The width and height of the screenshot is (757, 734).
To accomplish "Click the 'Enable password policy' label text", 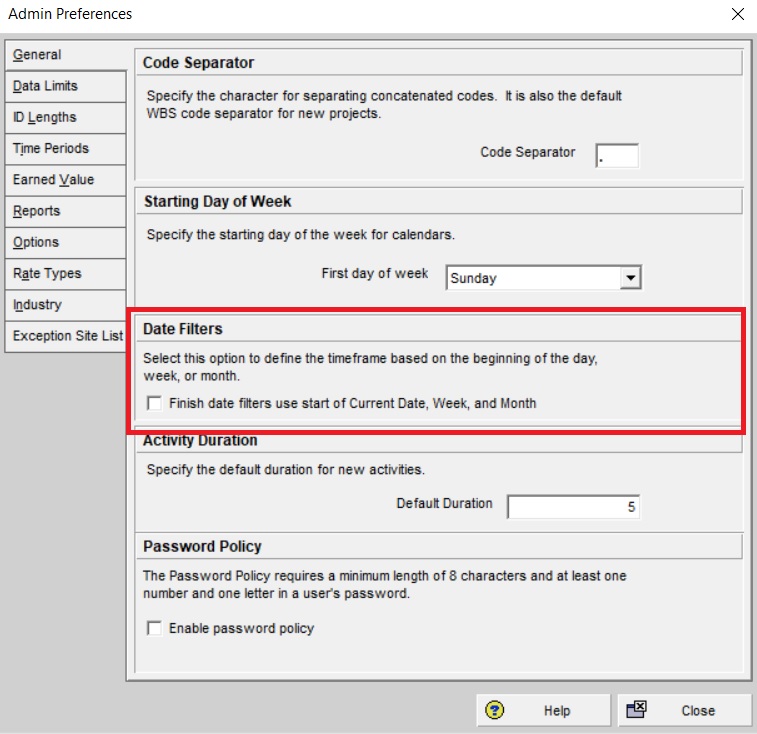I will [x=242, y=628].
